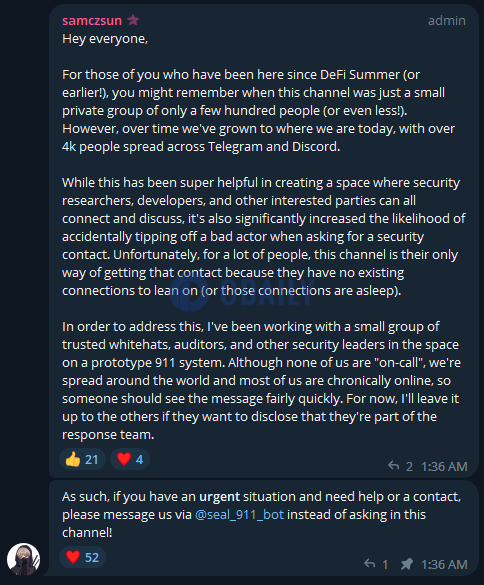Viewport: 484px width, 585px height.
Task: Toggle the heart reaction with 4
Action: tap(130, 459)
